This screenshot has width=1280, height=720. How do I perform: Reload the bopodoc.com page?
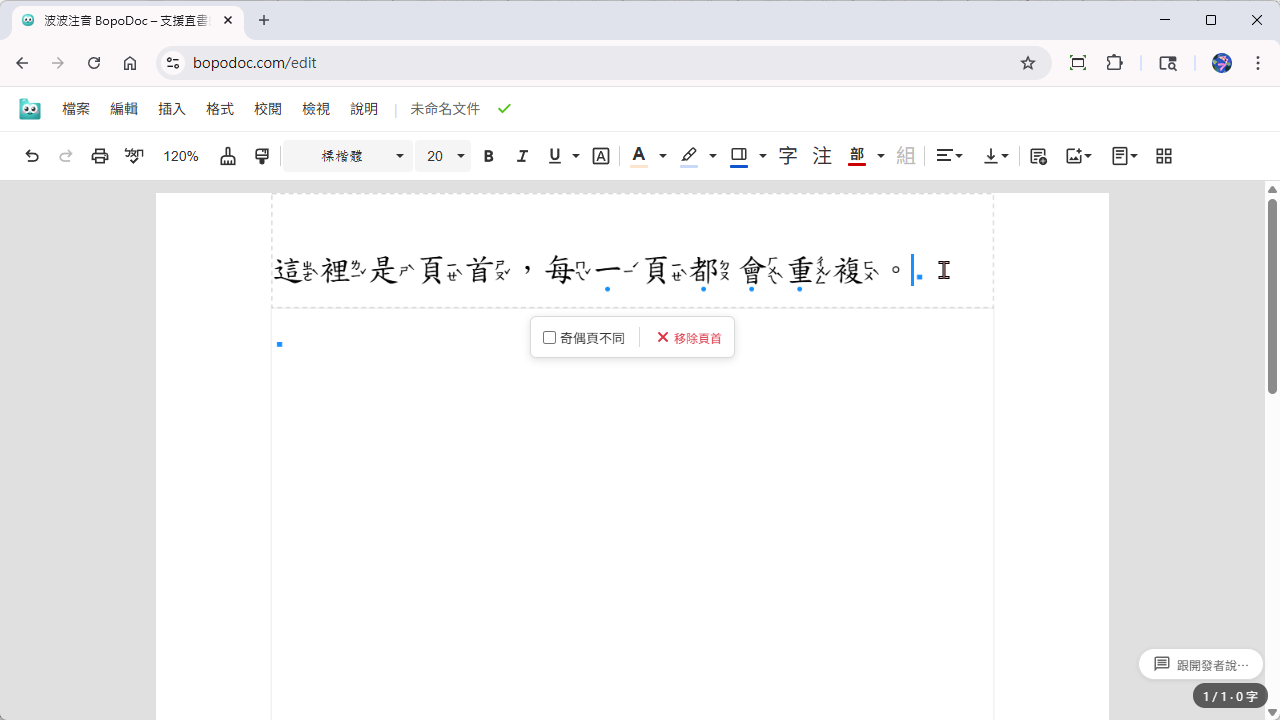[94, 63]
